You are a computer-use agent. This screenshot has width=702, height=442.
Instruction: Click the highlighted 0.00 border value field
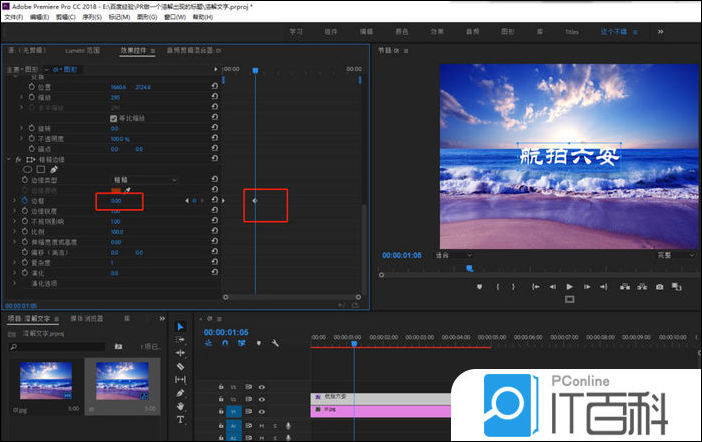[x=116, y=201]
